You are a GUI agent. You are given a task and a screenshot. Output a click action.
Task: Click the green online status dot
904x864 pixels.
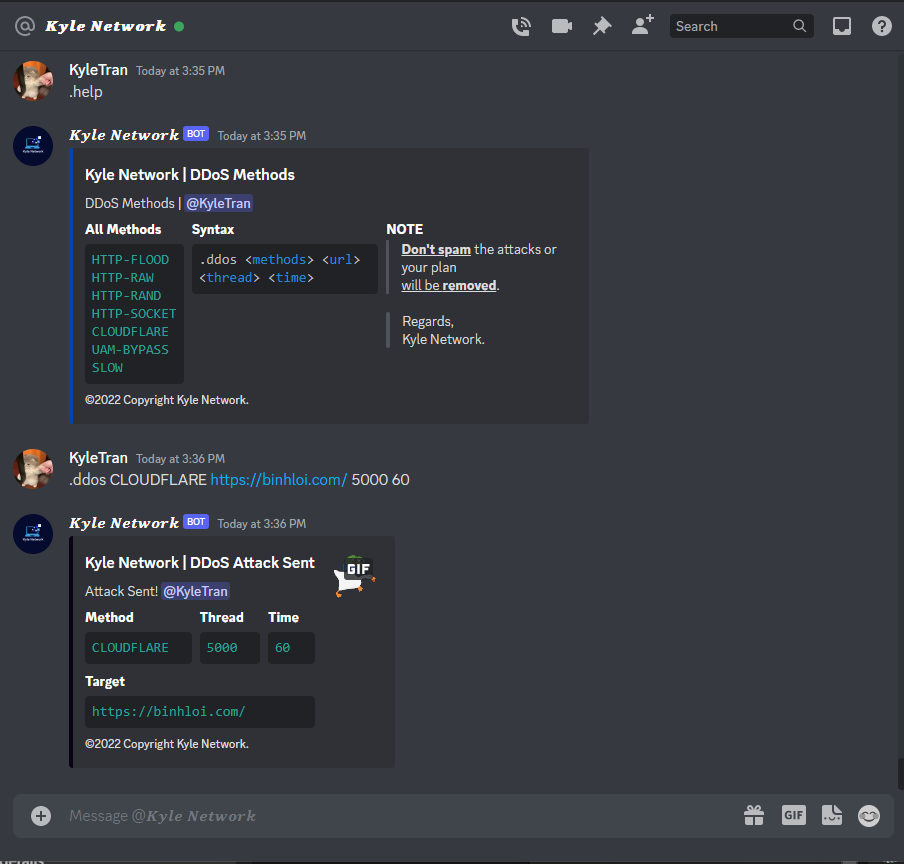tap(179, 27)
